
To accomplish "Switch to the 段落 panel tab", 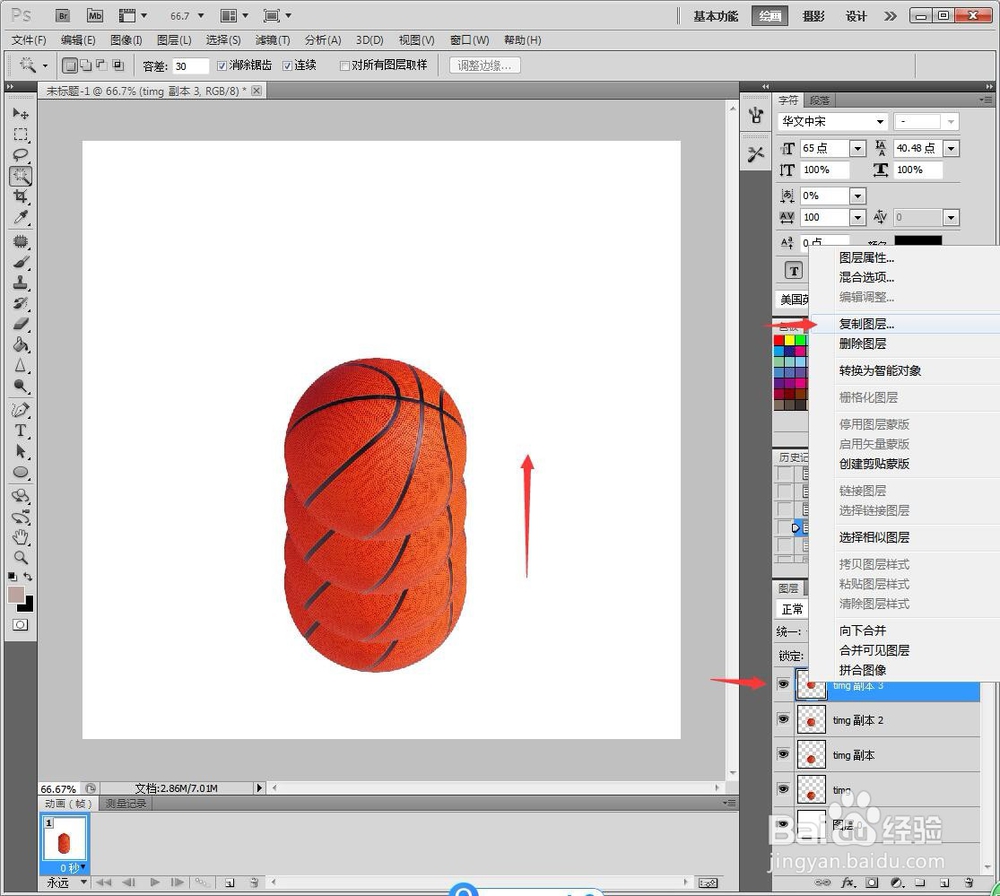I will tap(818, 100).
